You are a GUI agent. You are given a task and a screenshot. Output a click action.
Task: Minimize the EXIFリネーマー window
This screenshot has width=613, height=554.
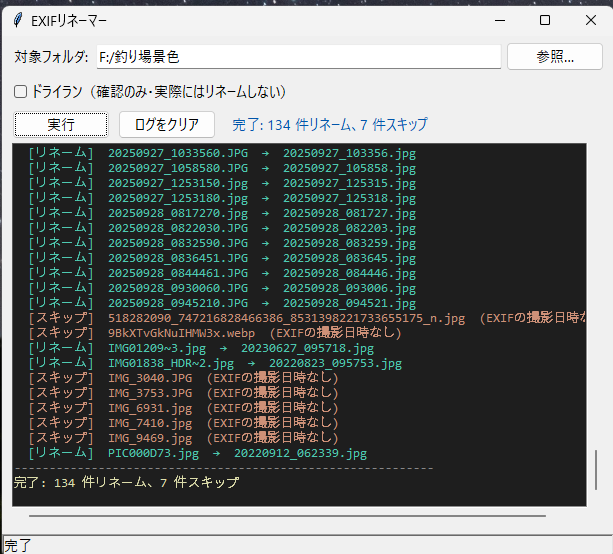500,20
